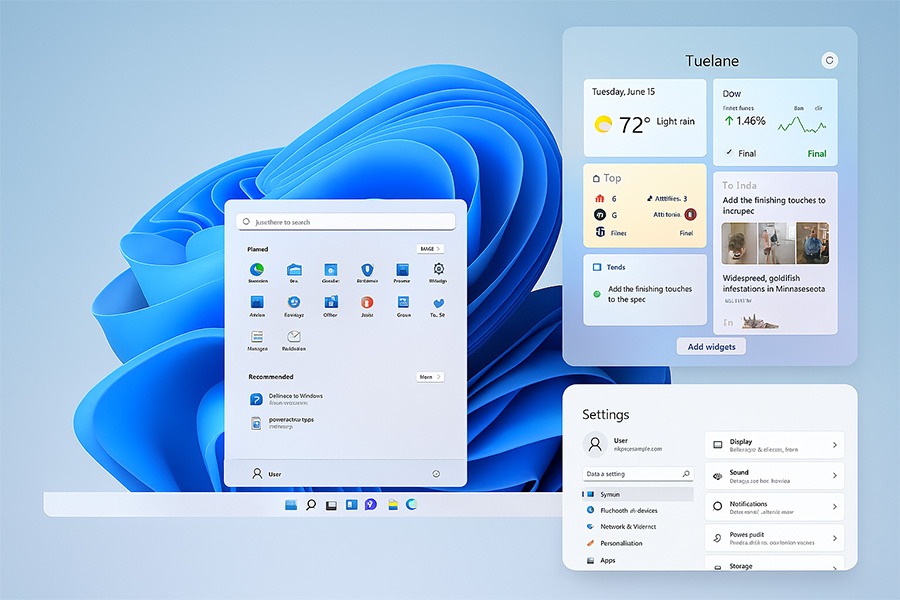
Task: Click the Start button on the taskbar
Action: point(292,505)
